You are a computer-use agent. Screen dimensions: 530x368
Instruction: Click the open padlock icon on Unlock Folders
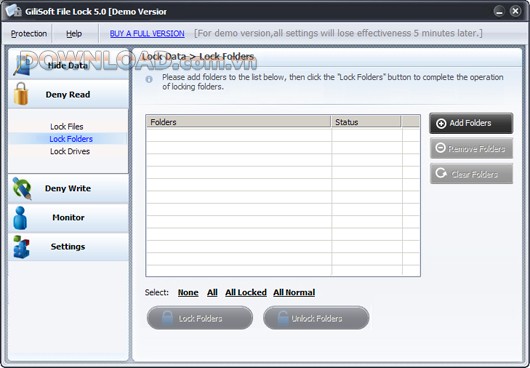283,318
